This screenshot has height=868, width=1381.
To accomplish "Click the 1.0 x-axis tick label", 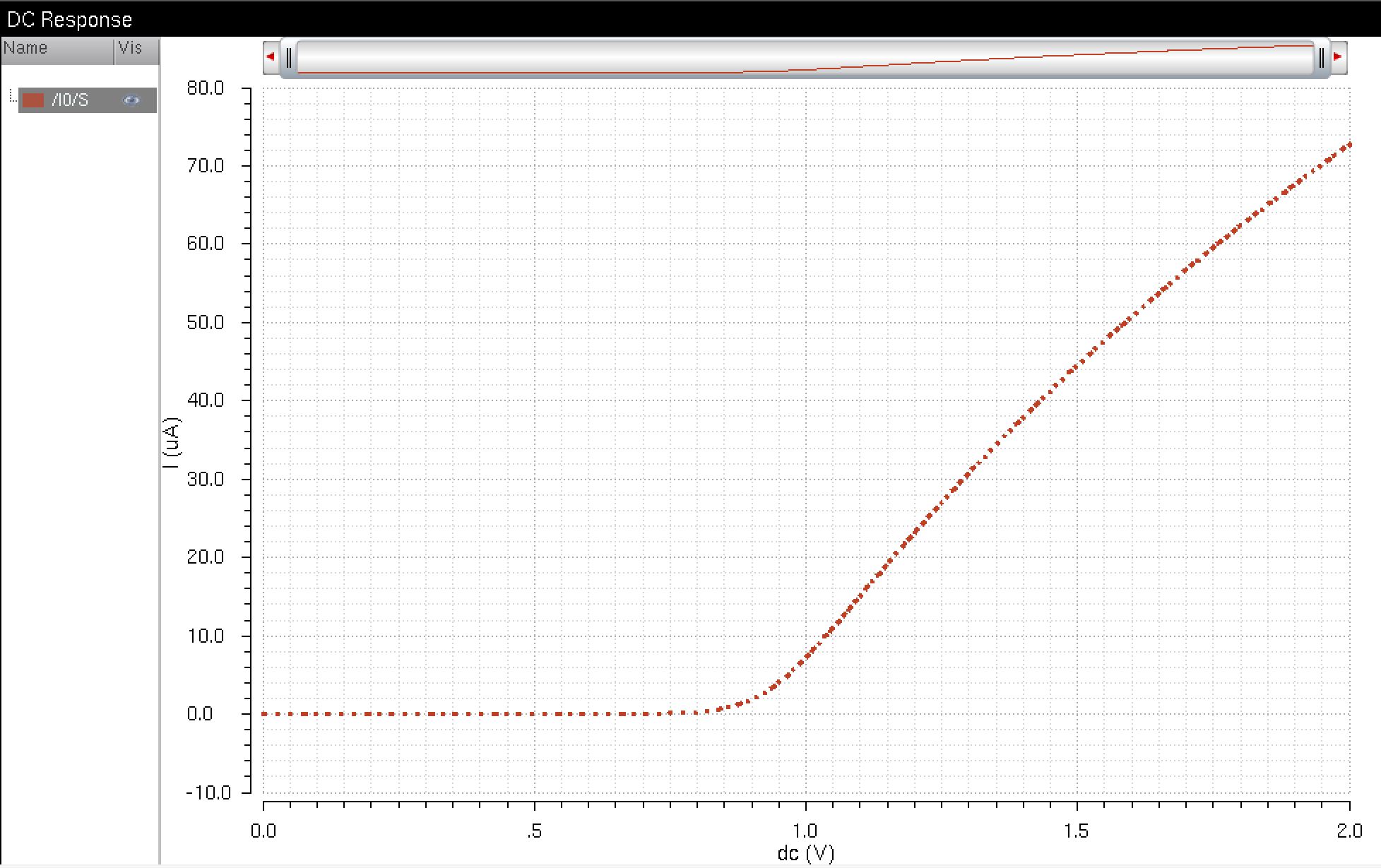I will [805, 831].
